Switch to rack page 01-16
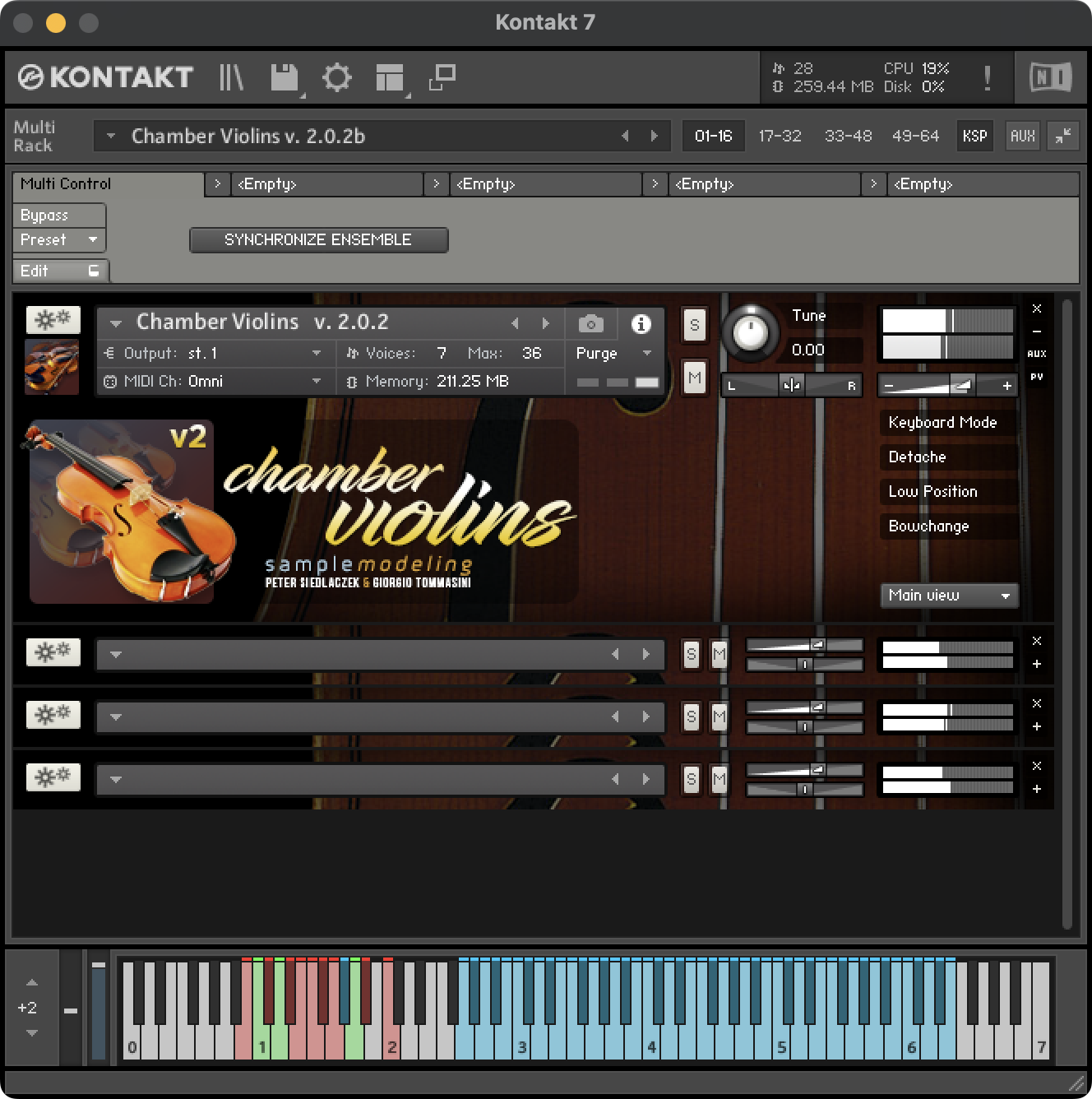This screenshot has height=1099, width=1092. (713, 136)
